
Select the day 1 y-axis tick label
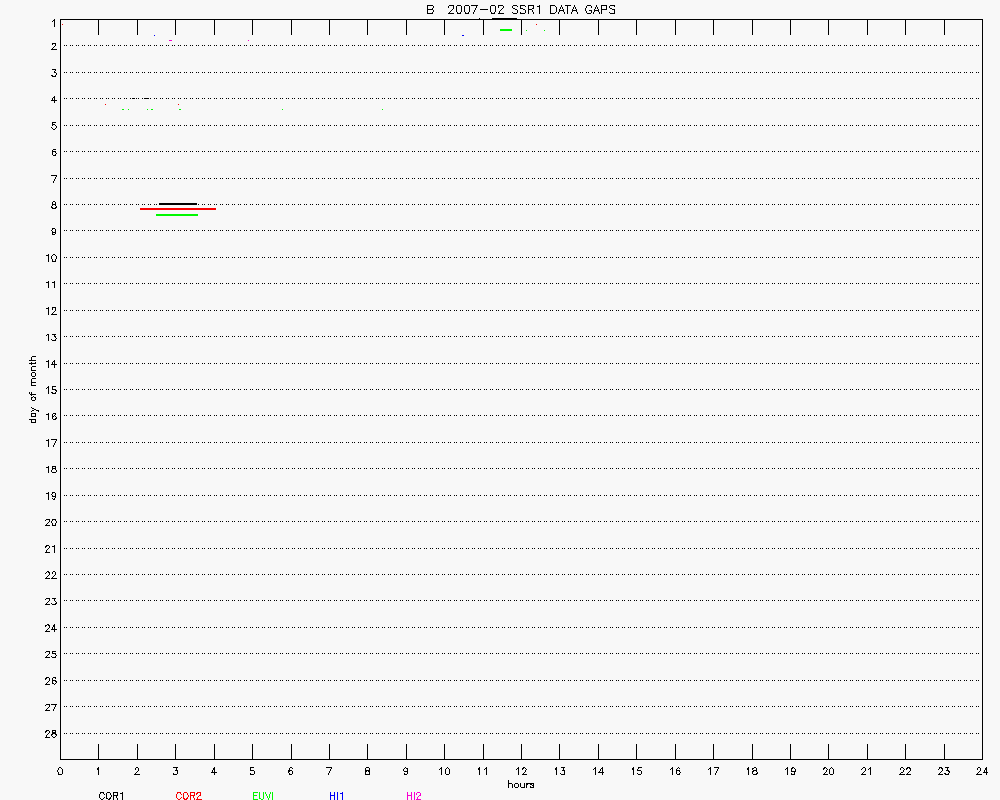pos(50,20)
